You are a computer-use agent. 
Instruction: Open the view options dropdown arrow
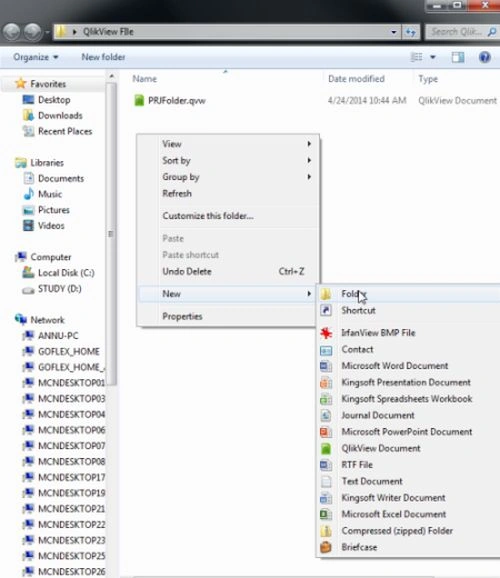click(433, 57)
